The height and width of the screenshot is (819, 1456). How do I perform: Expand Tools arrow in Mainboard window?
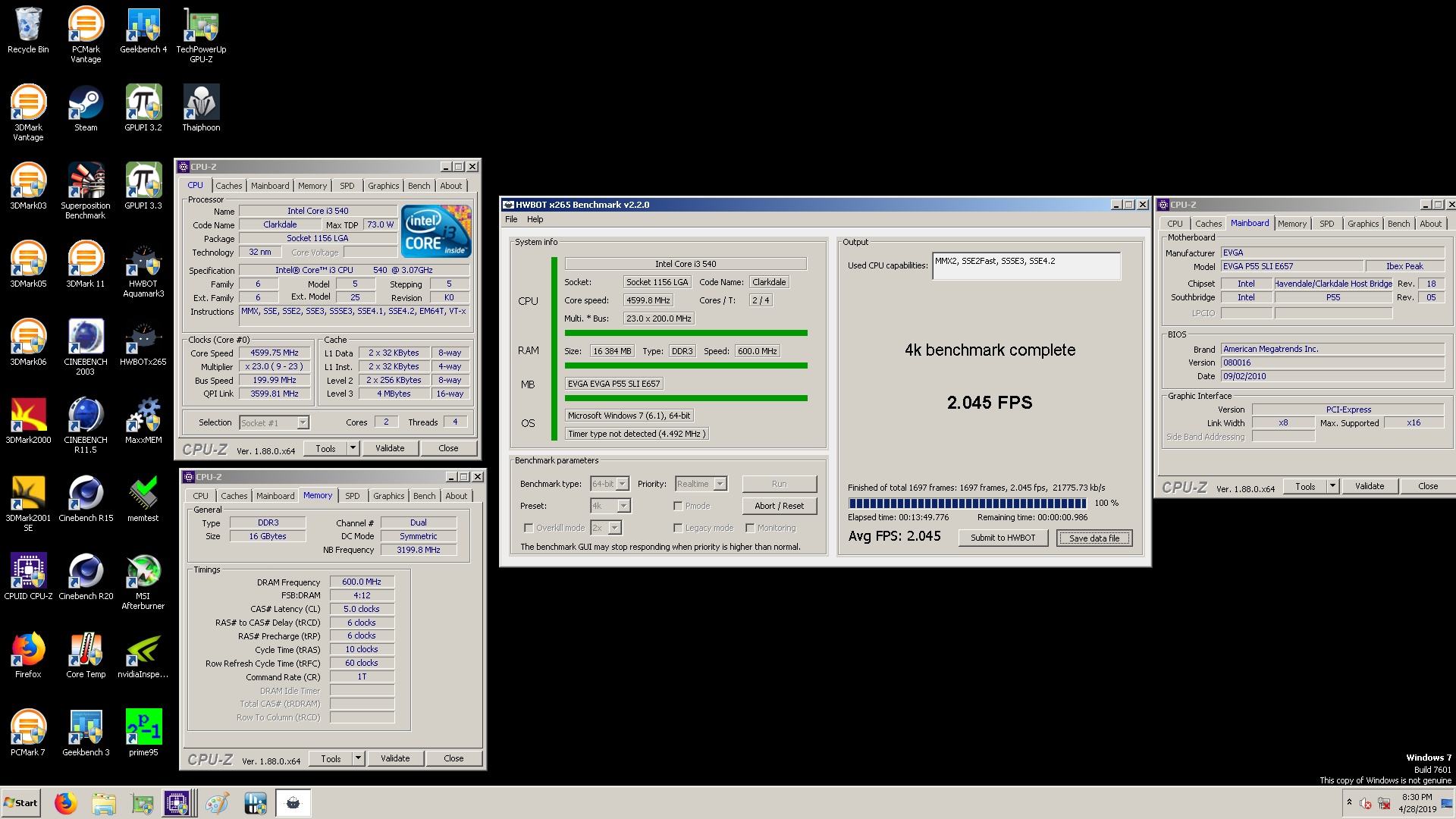[x=1332, y=486]
